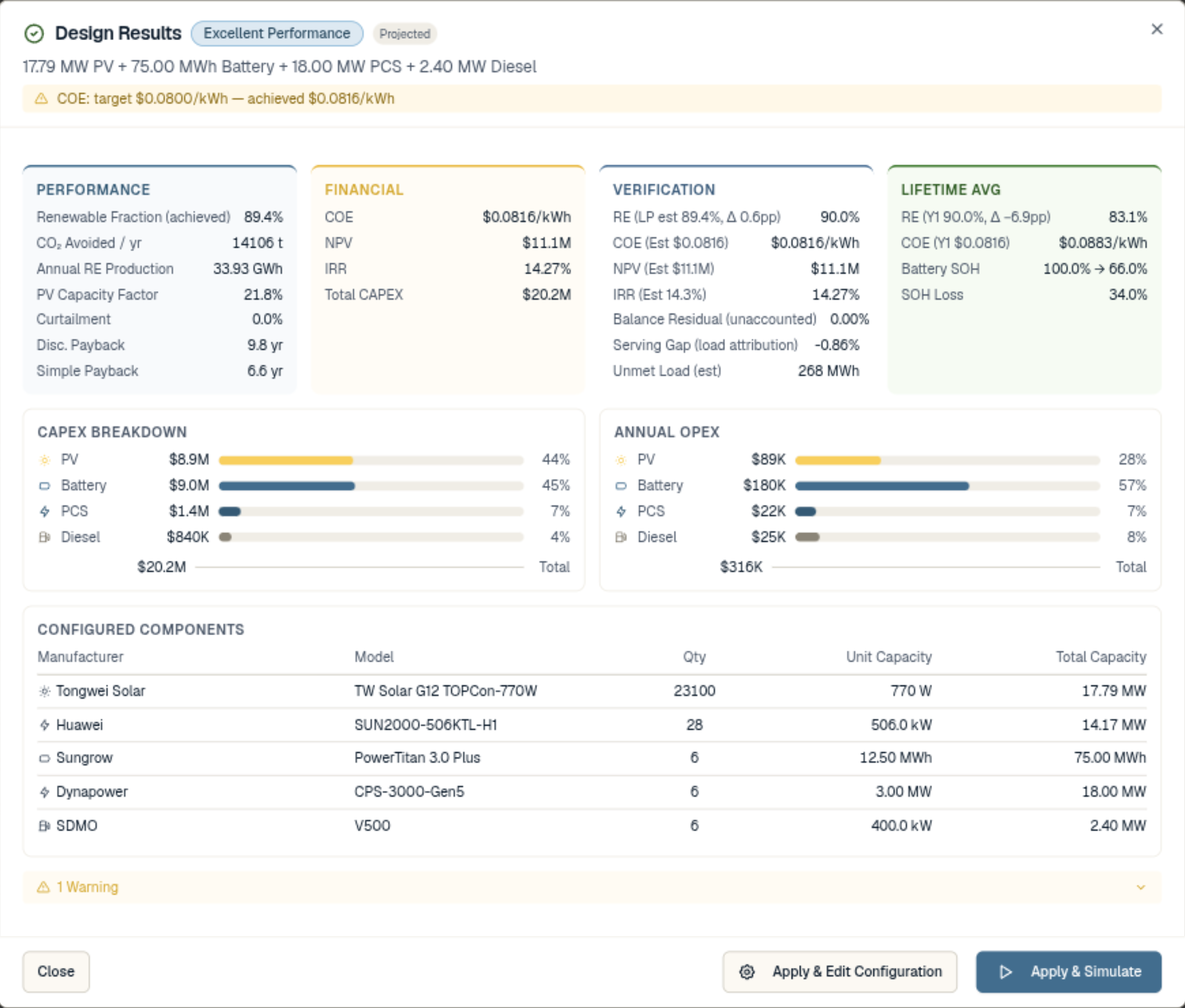Click the Battery OPEX 57% progress bar
1185x1008 pixels.
click(948, 485)
